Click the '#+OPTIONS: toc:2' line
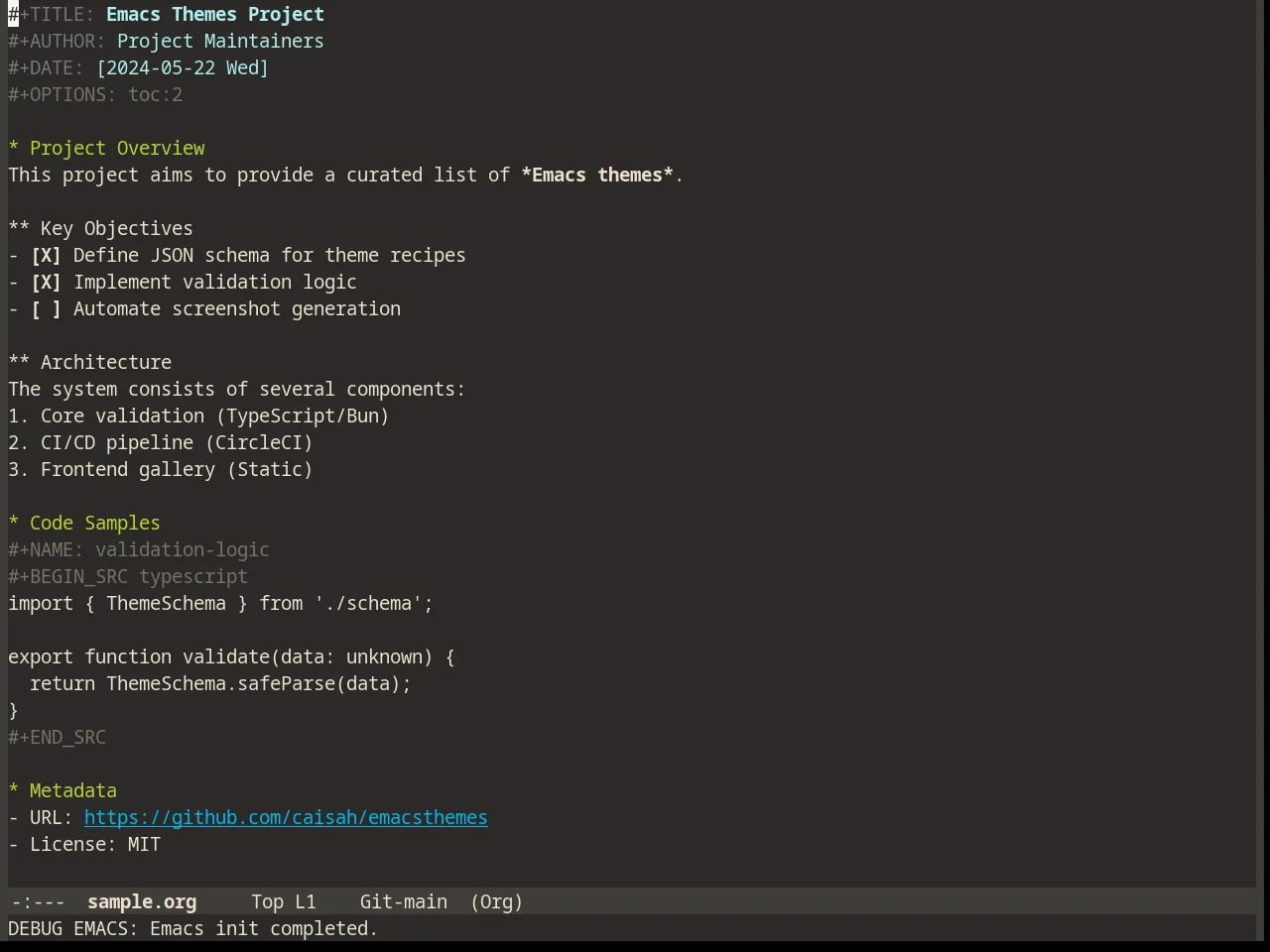Viewport: 1270px width, 952px height. [x=95, y=94]
